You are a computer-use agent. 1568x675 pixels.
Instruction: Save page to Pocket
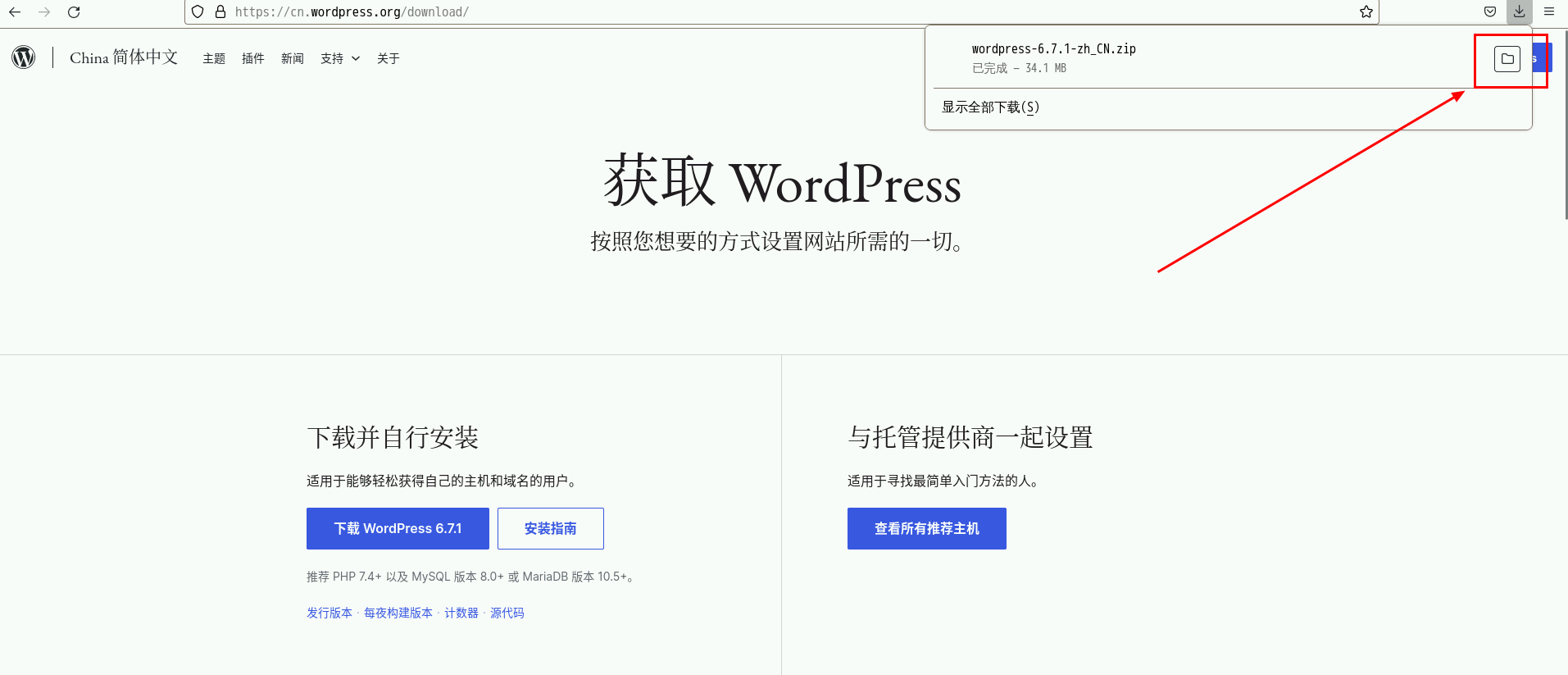[x=1490, y=11]
